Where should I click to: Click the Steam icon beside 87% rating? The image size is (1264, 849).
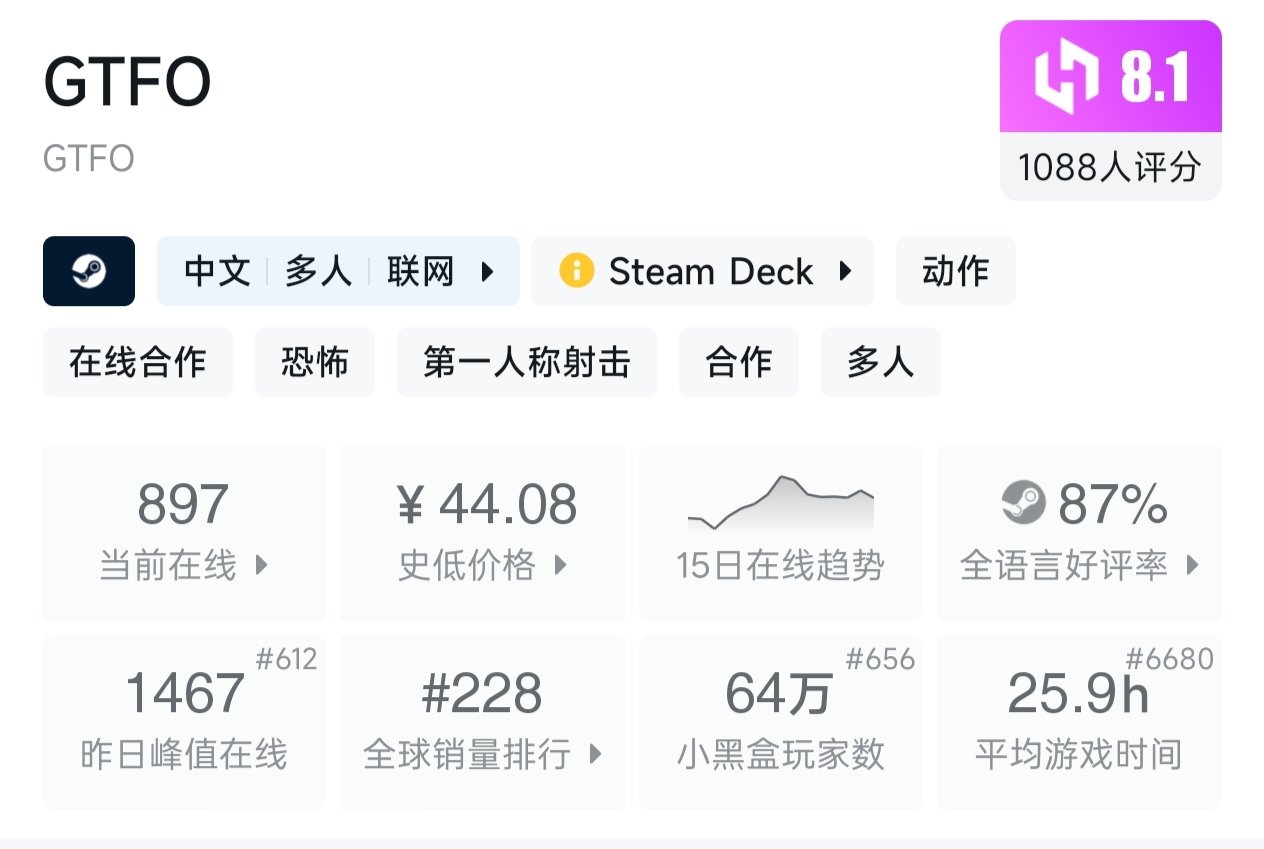pyautogui.click(x=1023, y=503)
